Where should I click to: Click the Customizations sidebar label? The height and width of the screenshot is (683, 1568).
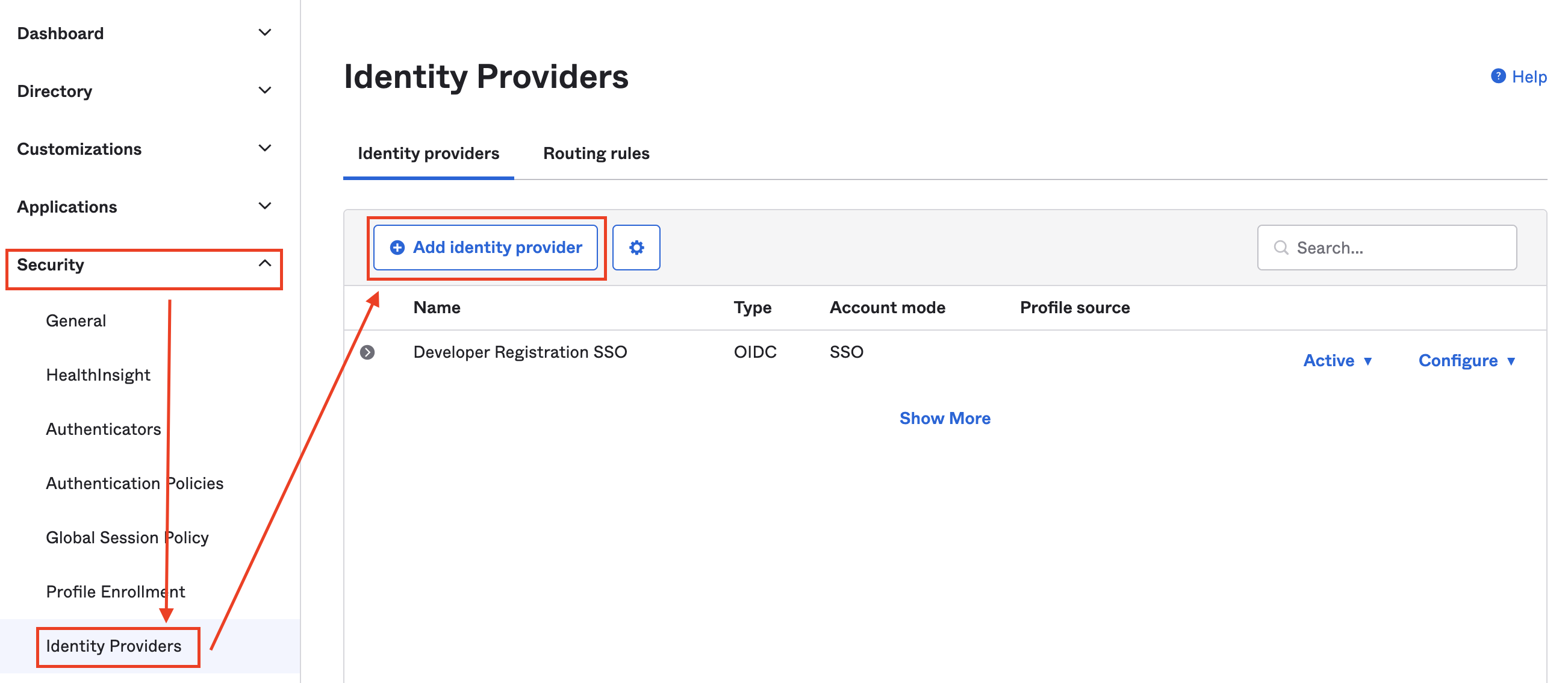pos(79,149)
